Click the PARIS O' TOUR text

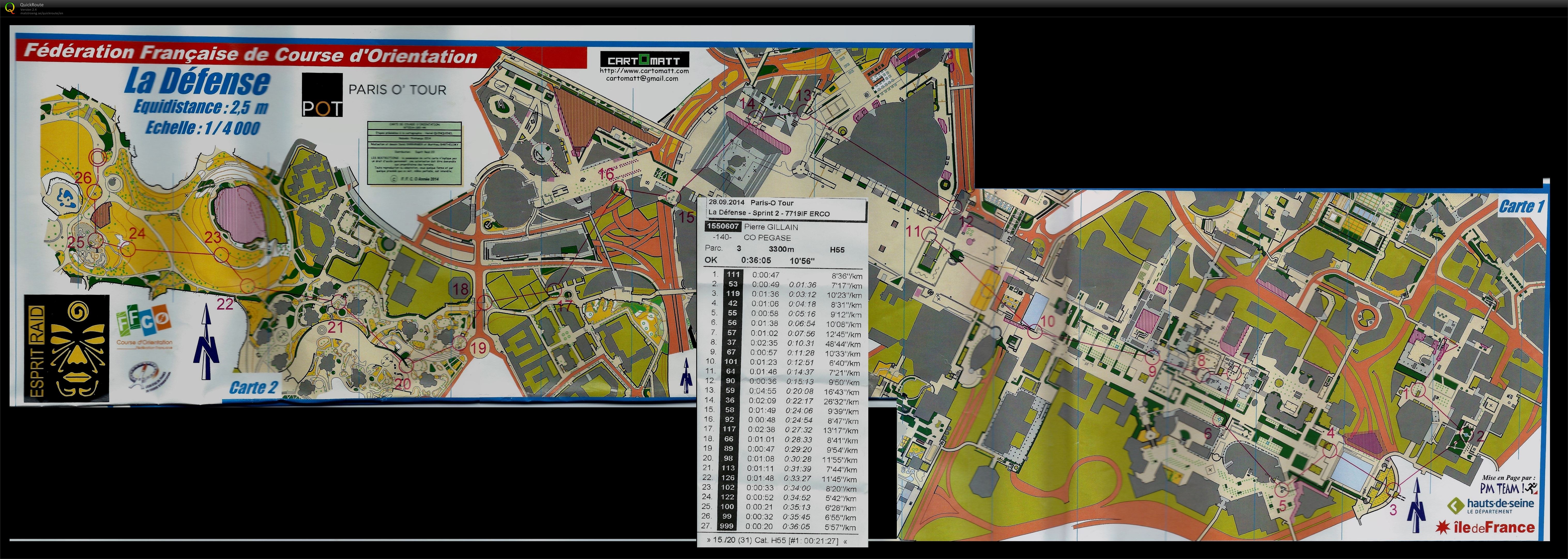(397, 90)
